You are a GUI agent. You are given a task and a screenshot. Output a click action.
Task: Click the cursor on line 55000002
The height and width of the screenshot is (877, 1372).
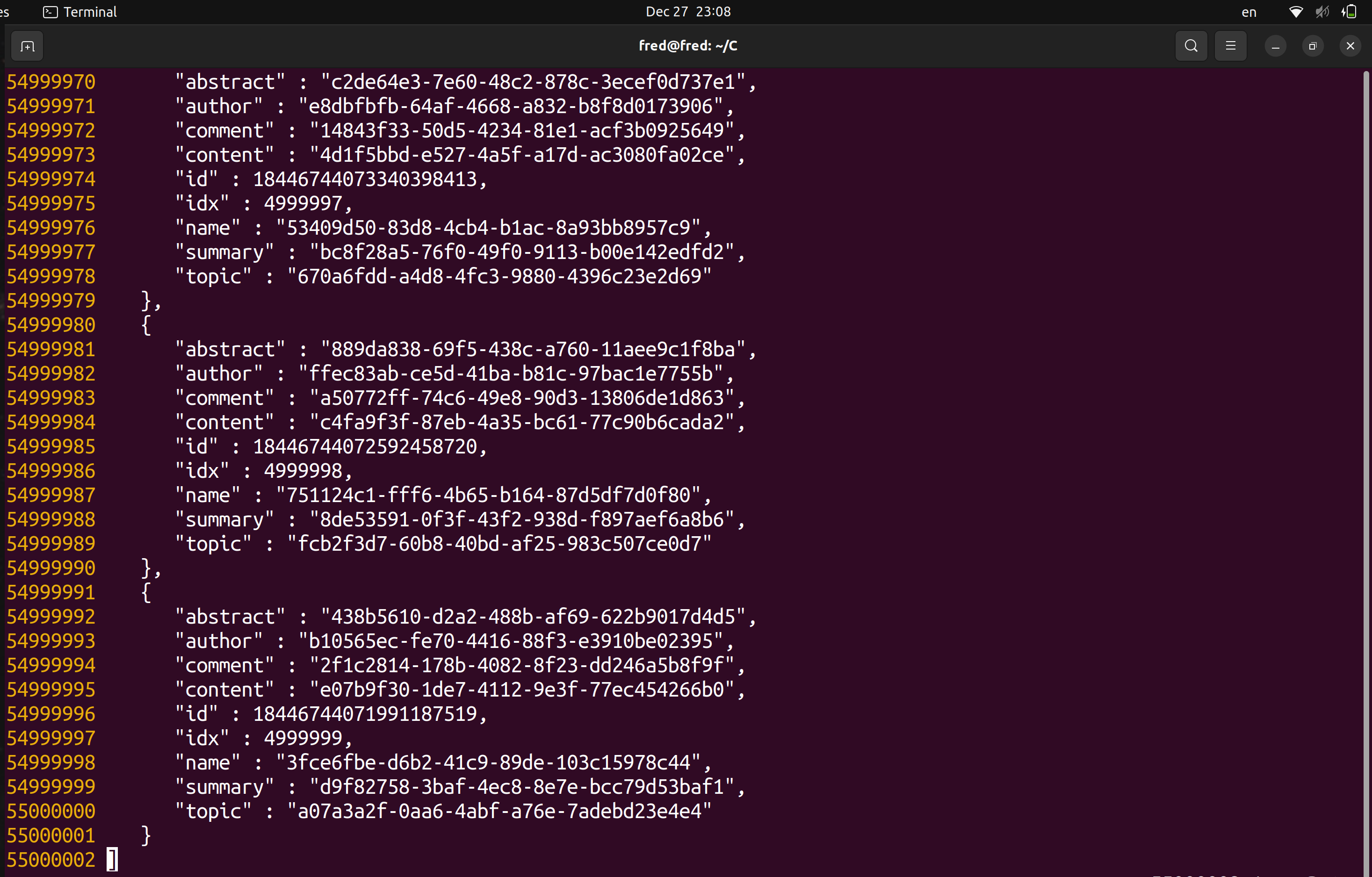click(x=112, y=859)
